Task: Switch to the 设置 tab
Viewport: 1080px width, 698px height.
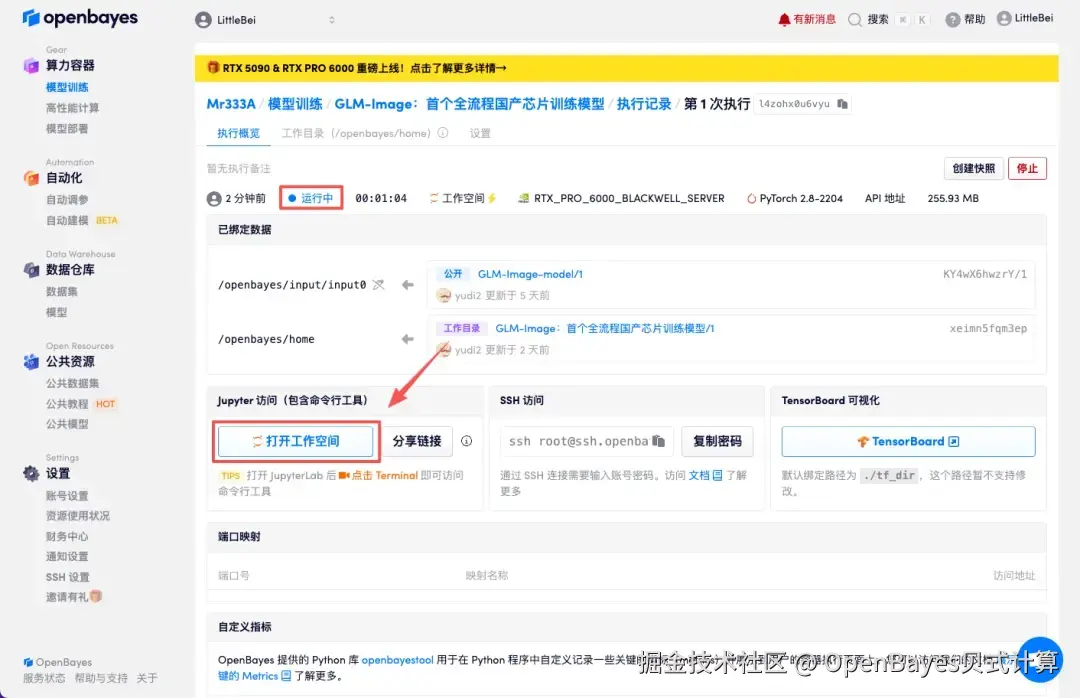Action: pos(480,133)
